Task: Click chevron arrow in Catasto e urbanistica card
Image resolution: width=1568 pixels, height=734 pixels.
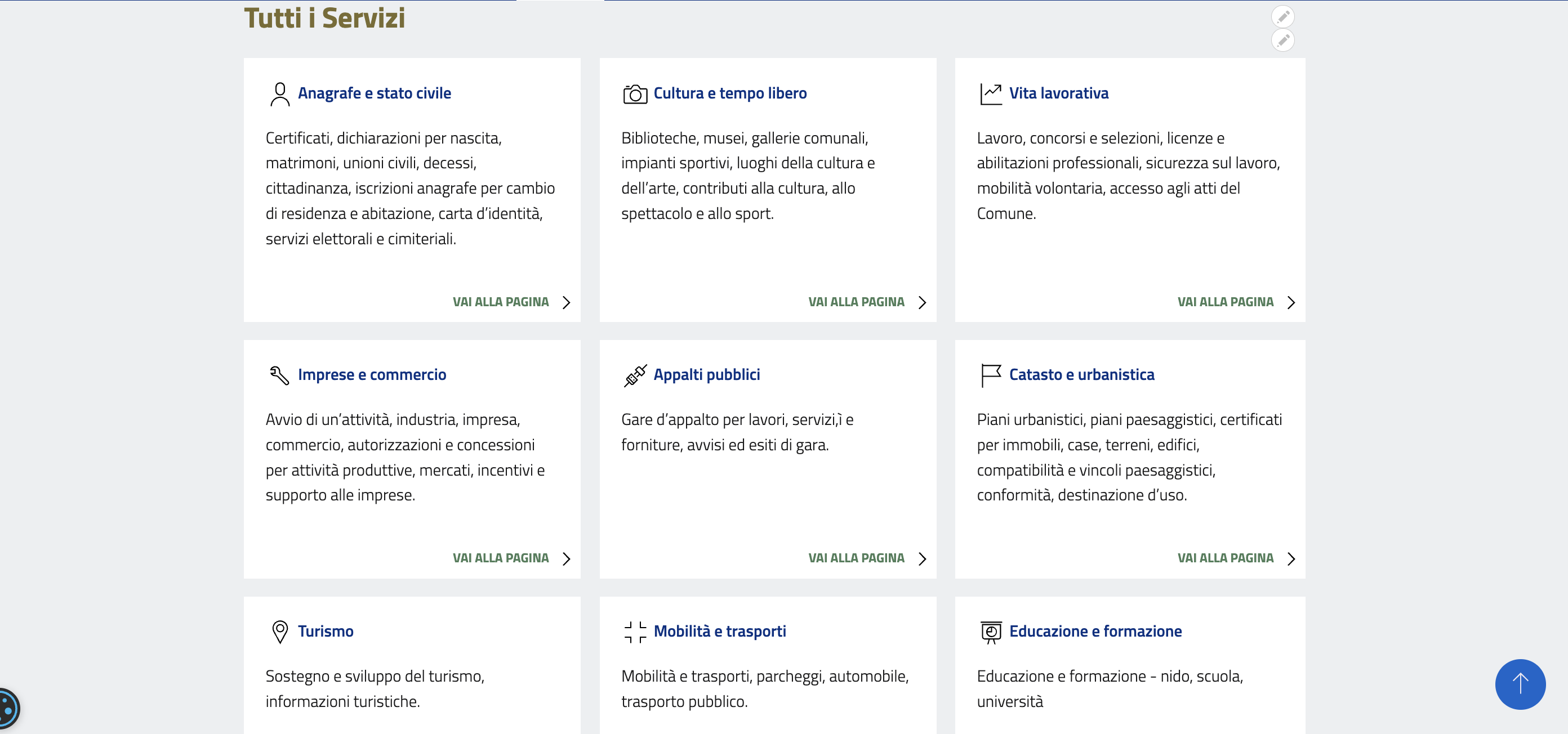Action: (1290, 558)
